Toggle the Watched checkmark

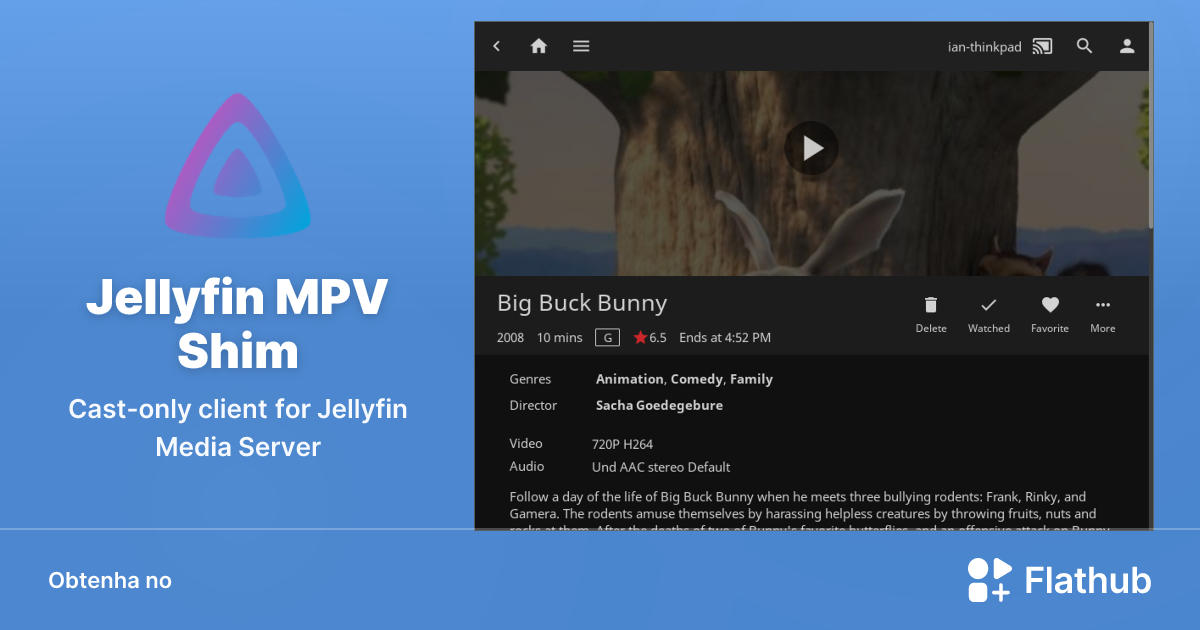point(988,306)
